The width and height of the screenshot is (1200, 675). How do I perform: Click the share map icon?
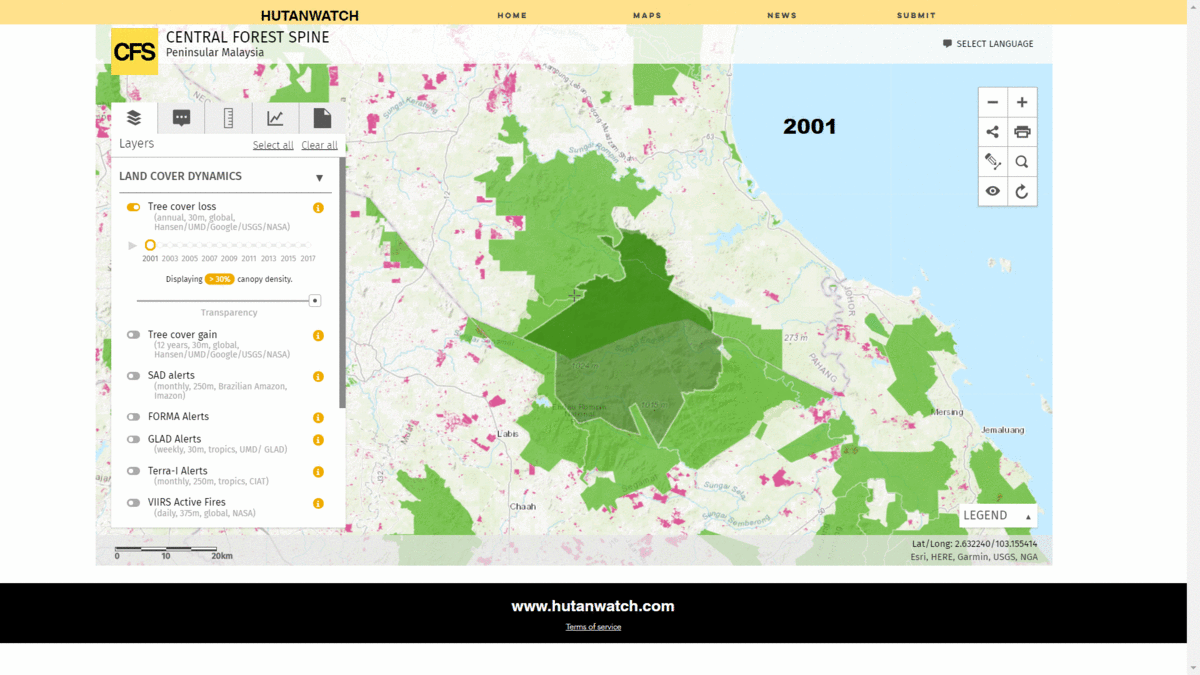(x=993, y=132)
